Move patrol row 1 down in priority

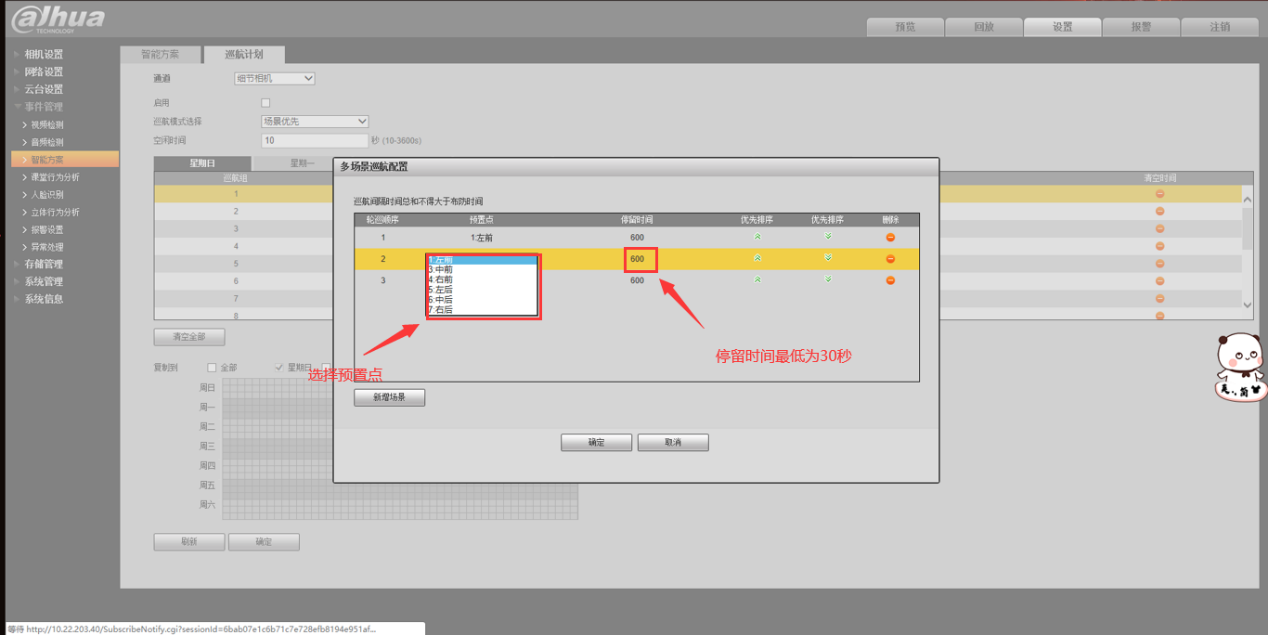coord(827,237)
